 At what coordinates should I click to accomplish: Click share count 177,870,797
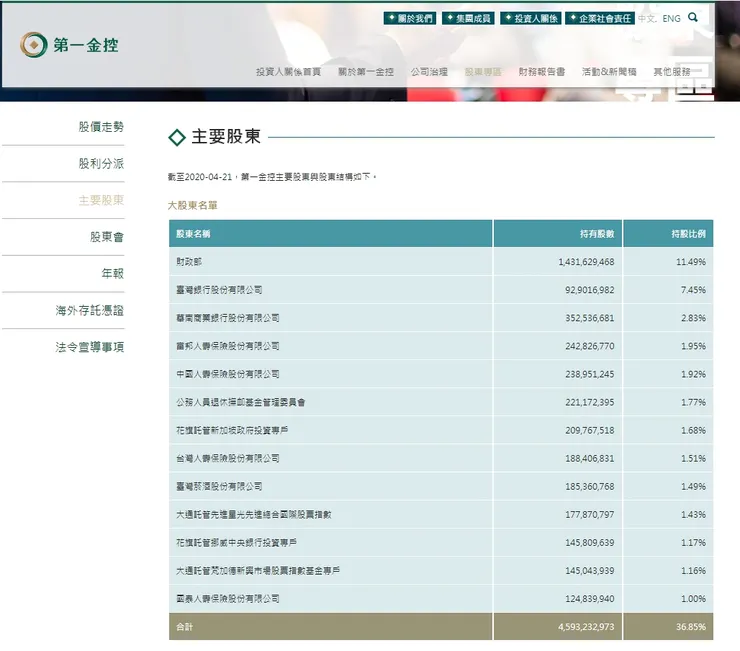tap(590, 515)
